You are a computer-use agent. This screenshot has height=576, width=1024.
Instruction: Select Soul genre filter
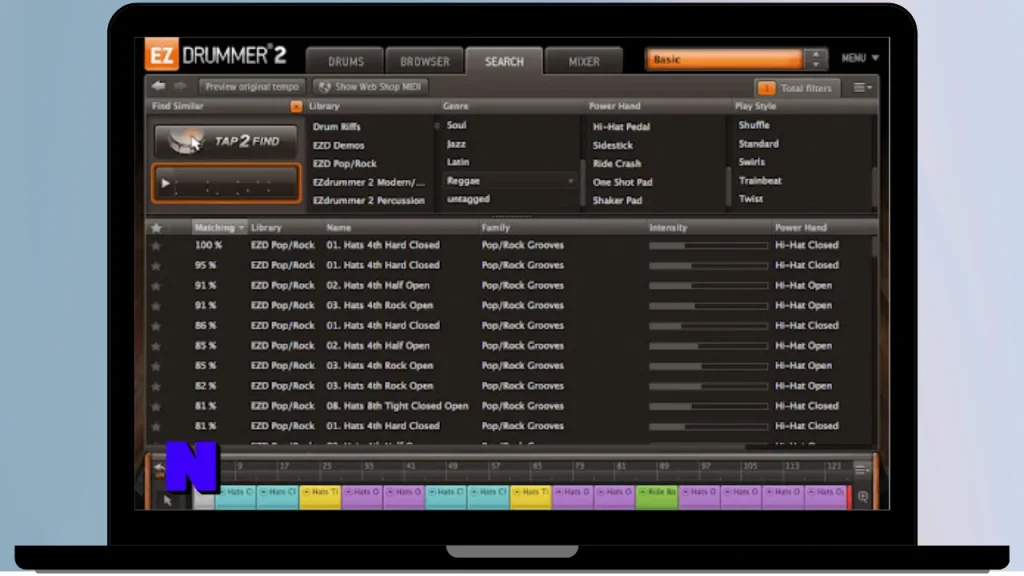456,125
